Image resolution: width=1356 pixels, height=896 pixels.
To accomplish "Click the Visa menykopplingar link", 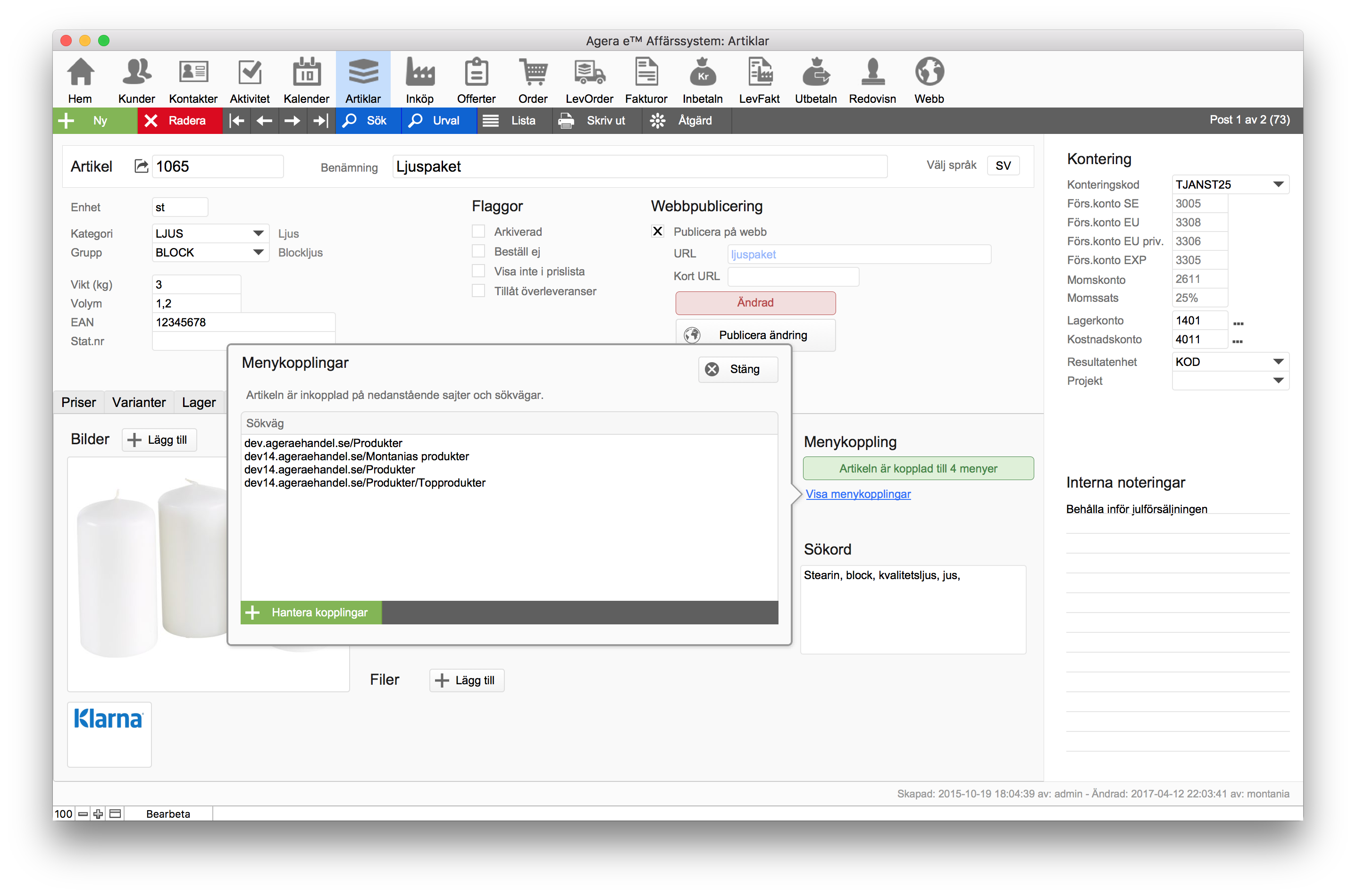I will pos(858,494).
